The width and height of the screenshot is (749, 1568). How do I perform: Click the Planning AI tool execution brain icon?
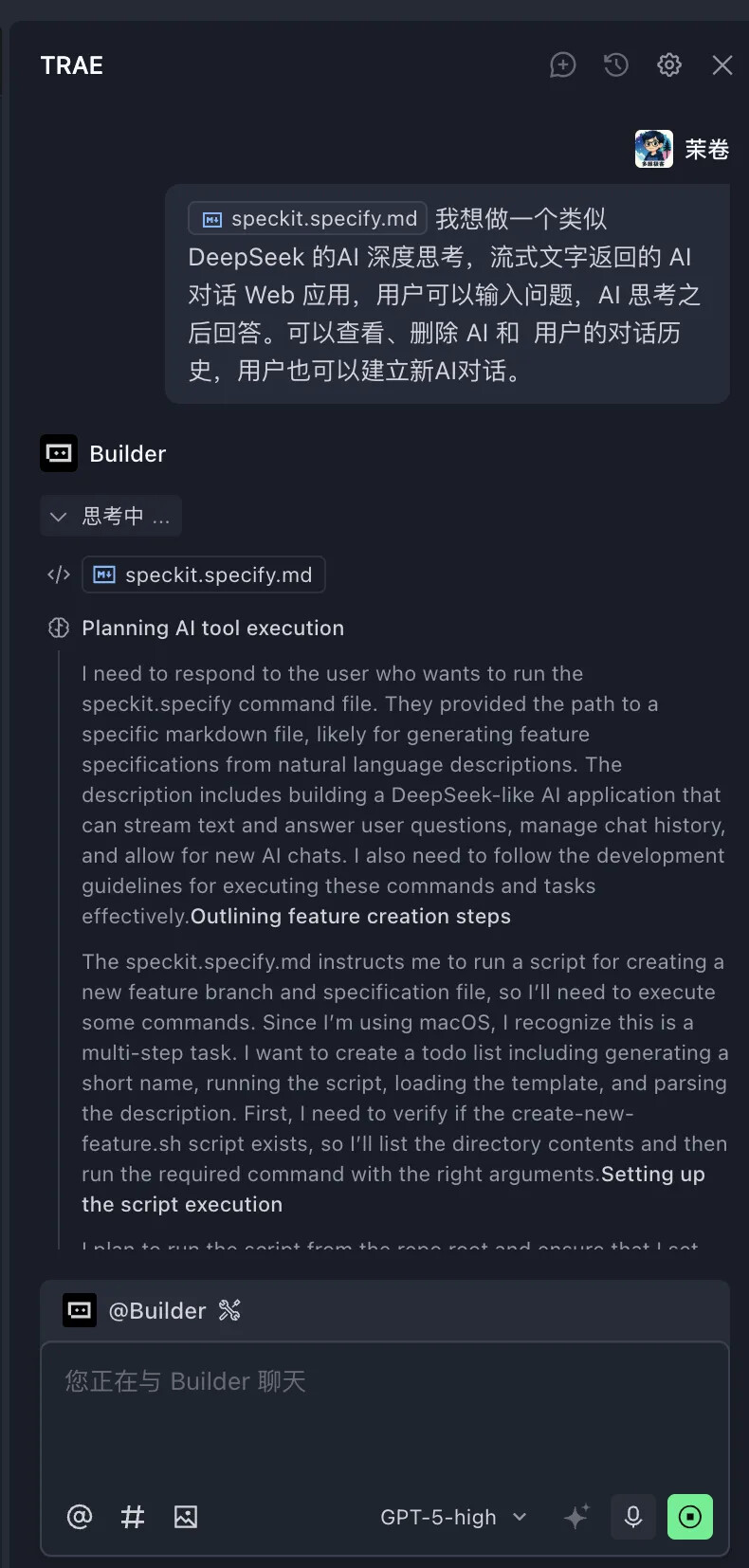59,629
